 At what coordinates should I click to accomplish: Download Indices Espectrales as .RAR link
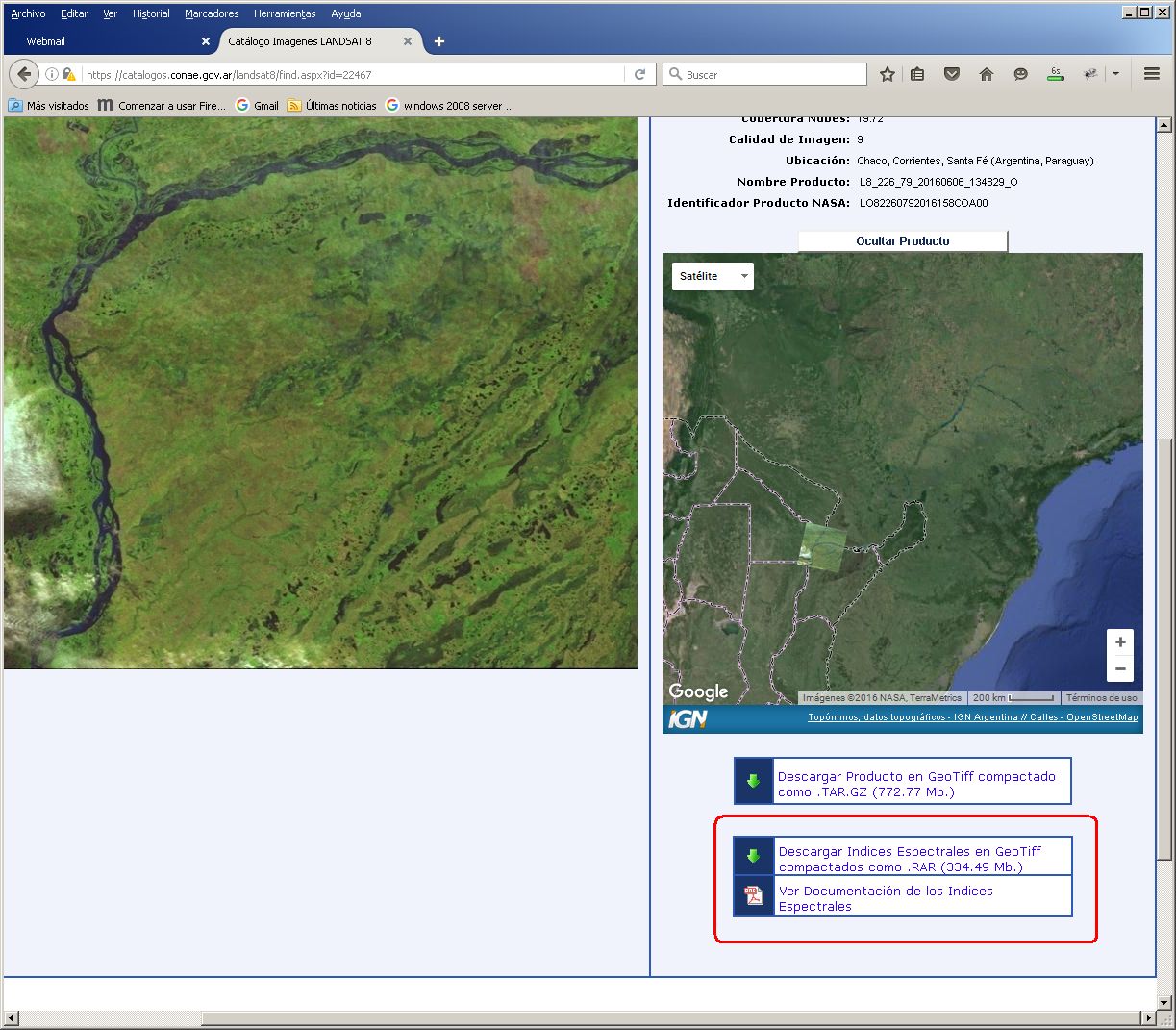(910, 859)
